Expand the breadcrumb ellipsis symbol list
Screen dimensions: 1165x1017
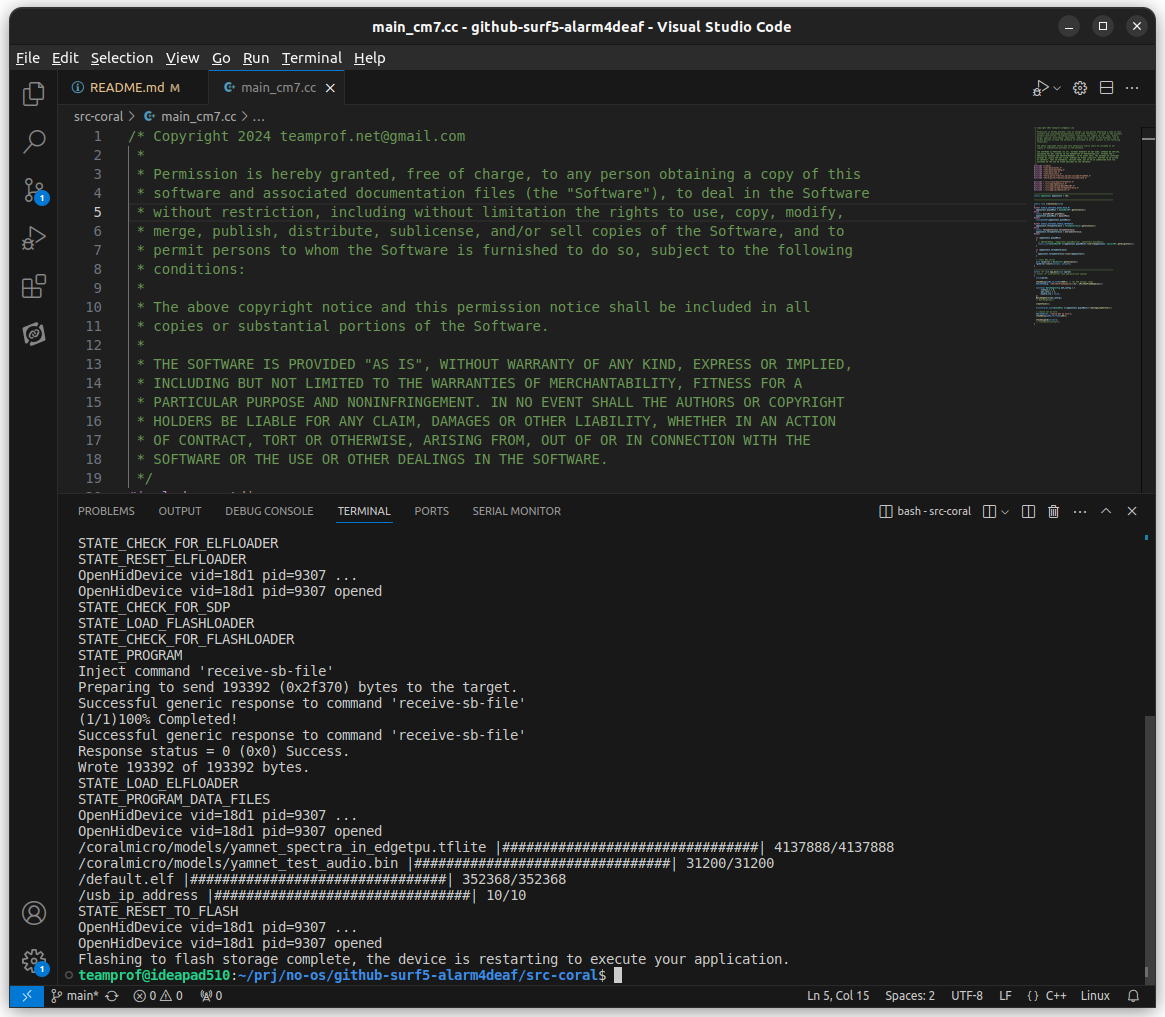pyautogui.click(x=259, y=117)
